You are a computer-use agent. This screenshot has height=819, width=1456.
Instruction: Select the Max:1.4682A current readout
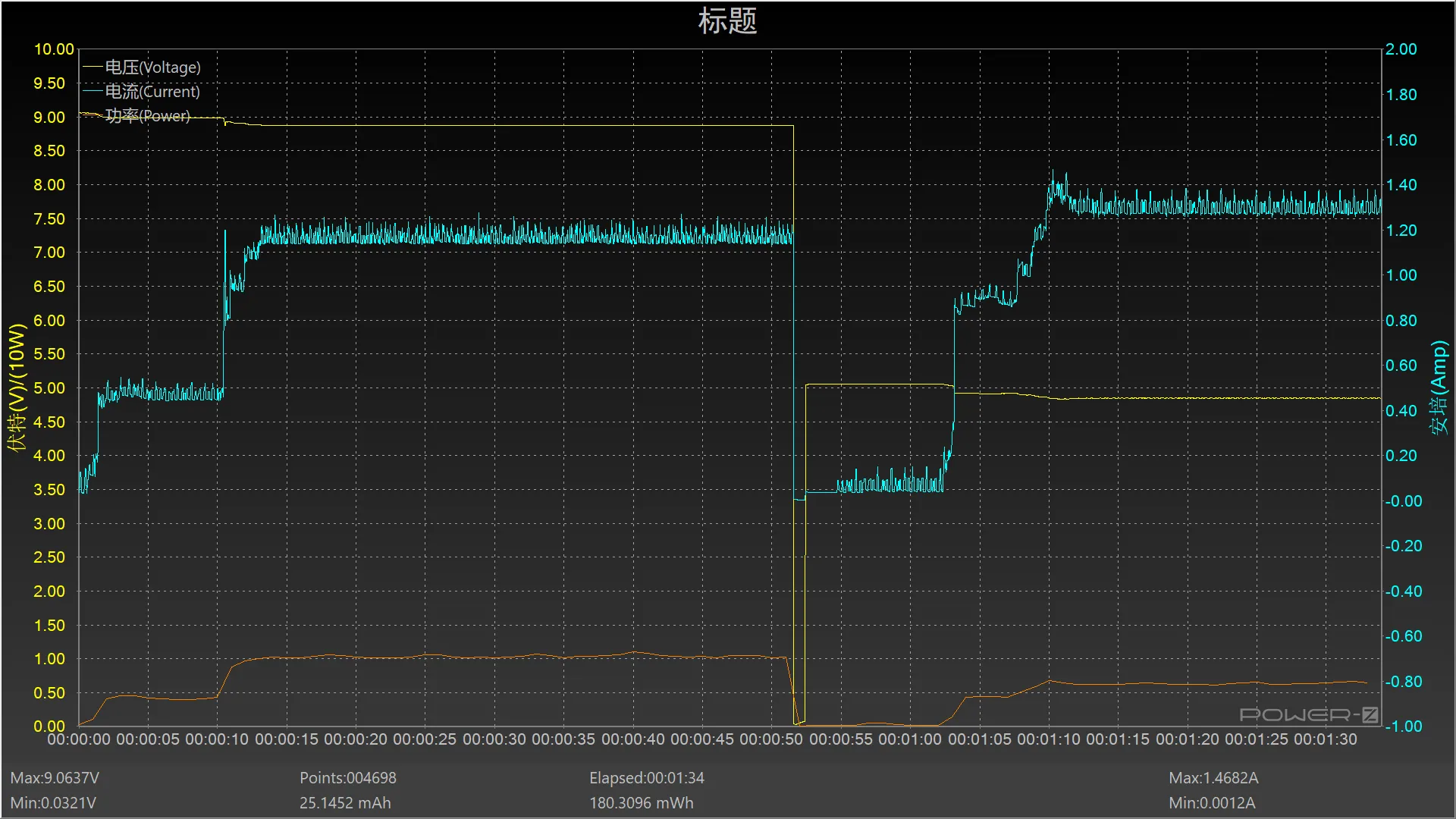click(x=1213, y=778)
